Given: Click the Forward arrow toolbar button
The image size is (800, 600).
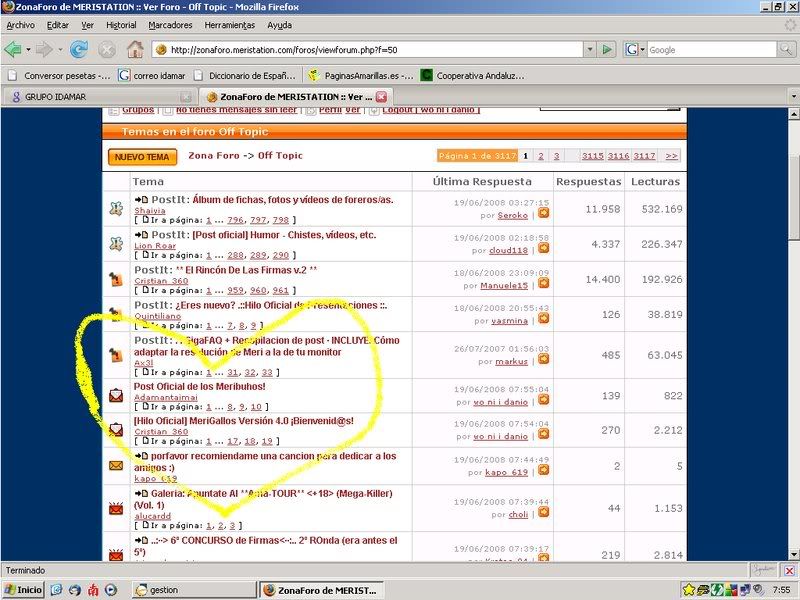Looking at the screenshot, I should click(x=44, y=49).
